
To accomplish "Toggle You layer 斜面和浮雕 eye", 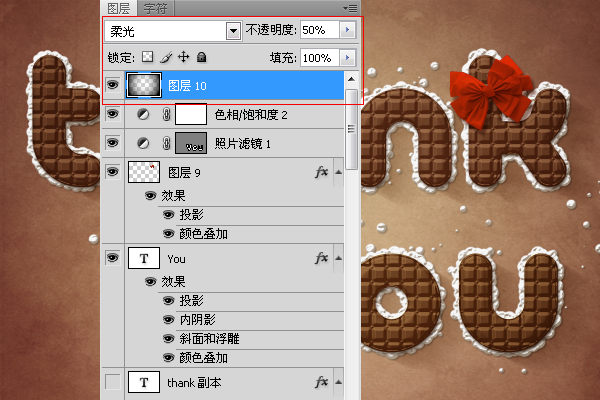I will pyautogui.click(x=168, y=338).
